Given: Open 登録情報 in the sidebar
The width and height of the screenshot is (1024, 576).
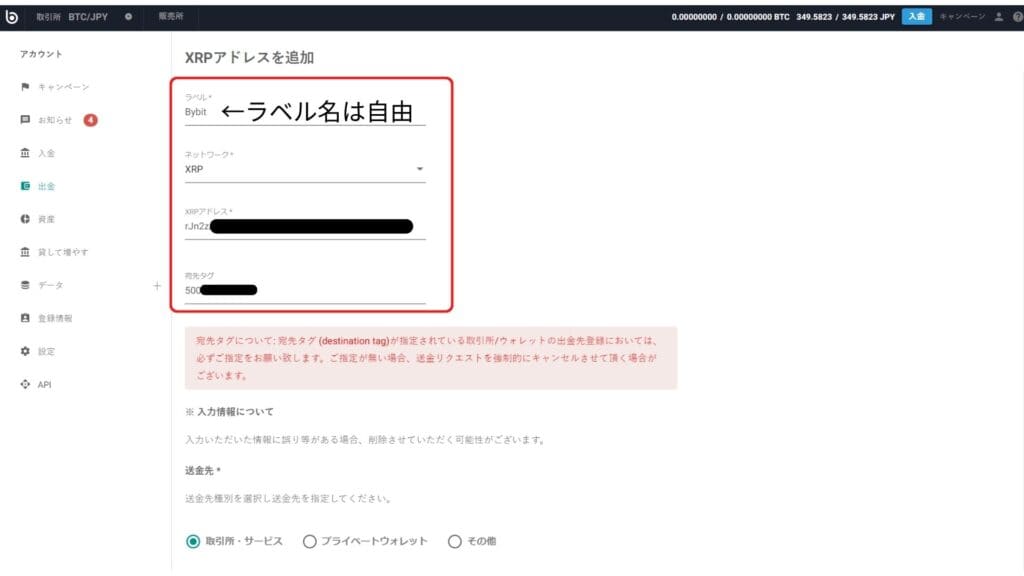Looking at the screenshot, I should coord(55,319).
